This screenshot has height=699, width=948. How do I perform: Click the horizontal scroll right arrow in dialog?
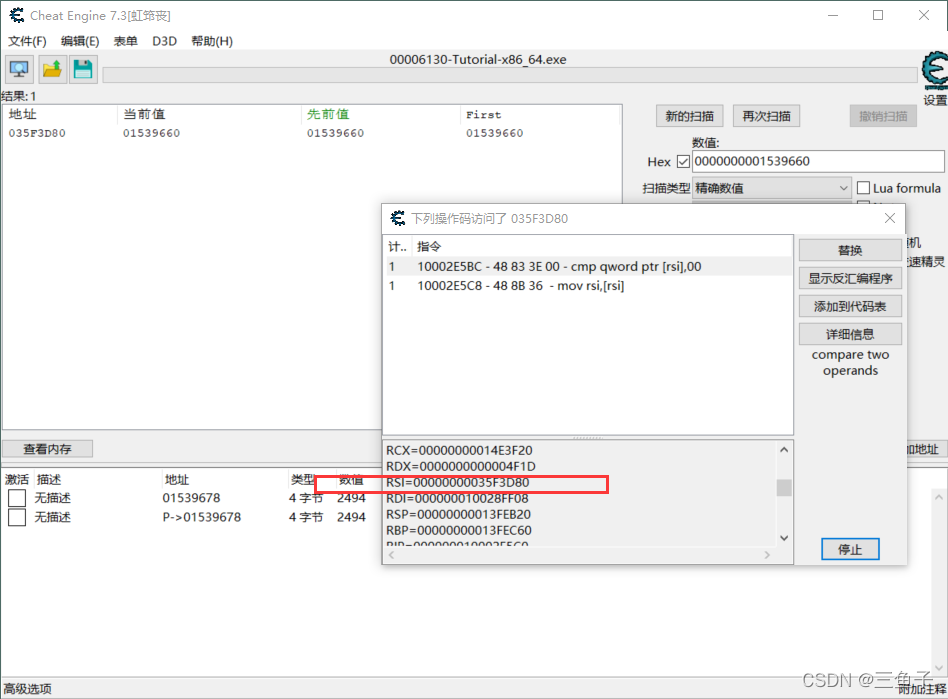[x=767, y=555]
